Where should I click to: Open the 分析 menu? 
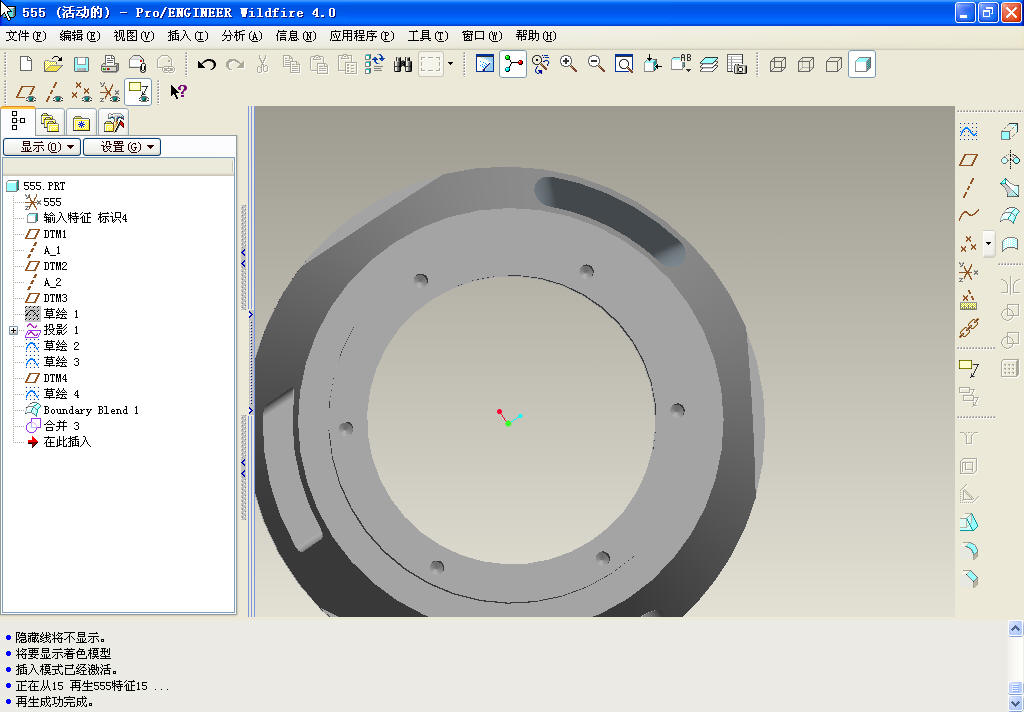tap(241, 36)
